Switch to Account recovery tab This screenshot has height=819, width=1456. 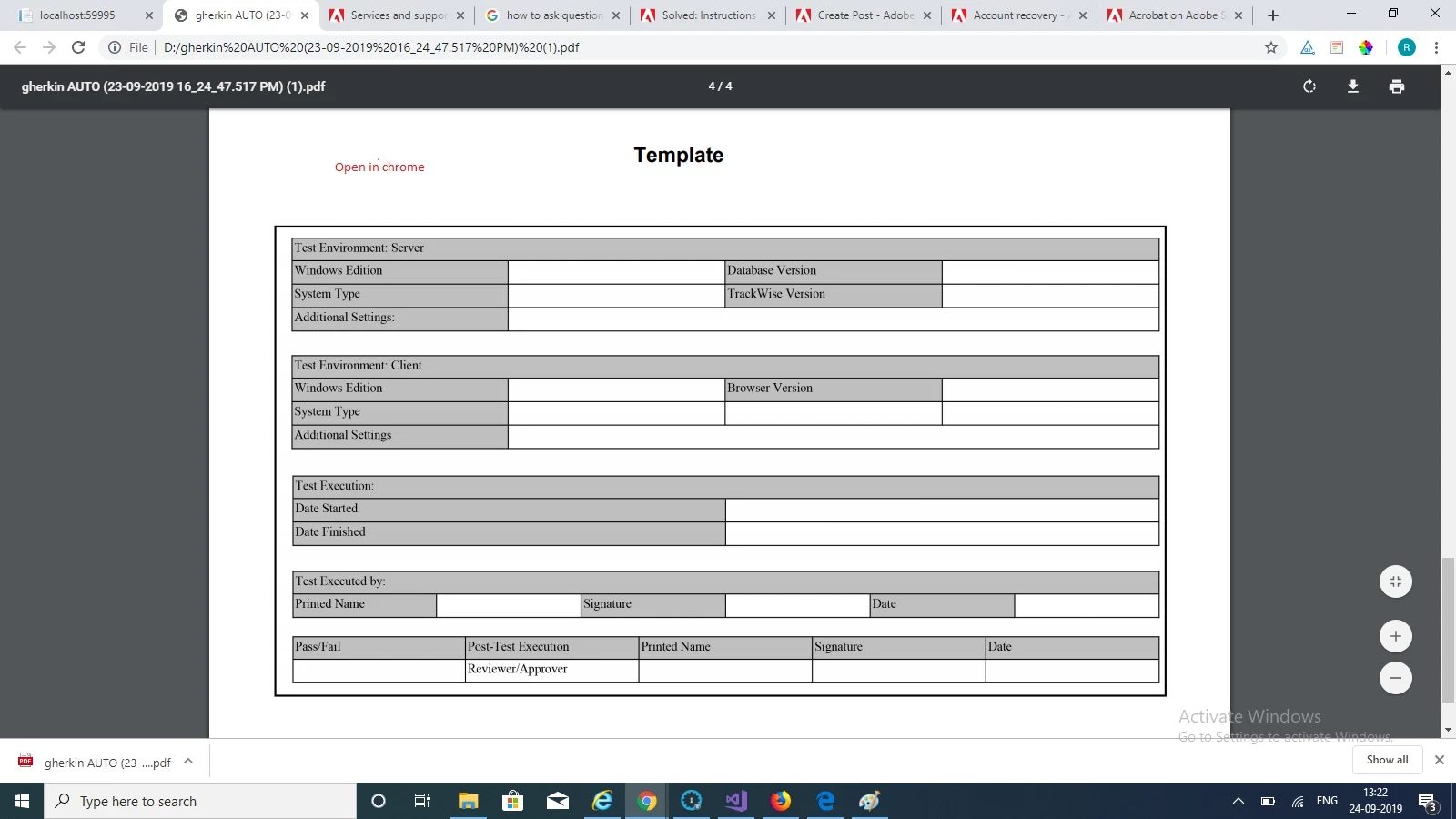tap(1021, 15)
